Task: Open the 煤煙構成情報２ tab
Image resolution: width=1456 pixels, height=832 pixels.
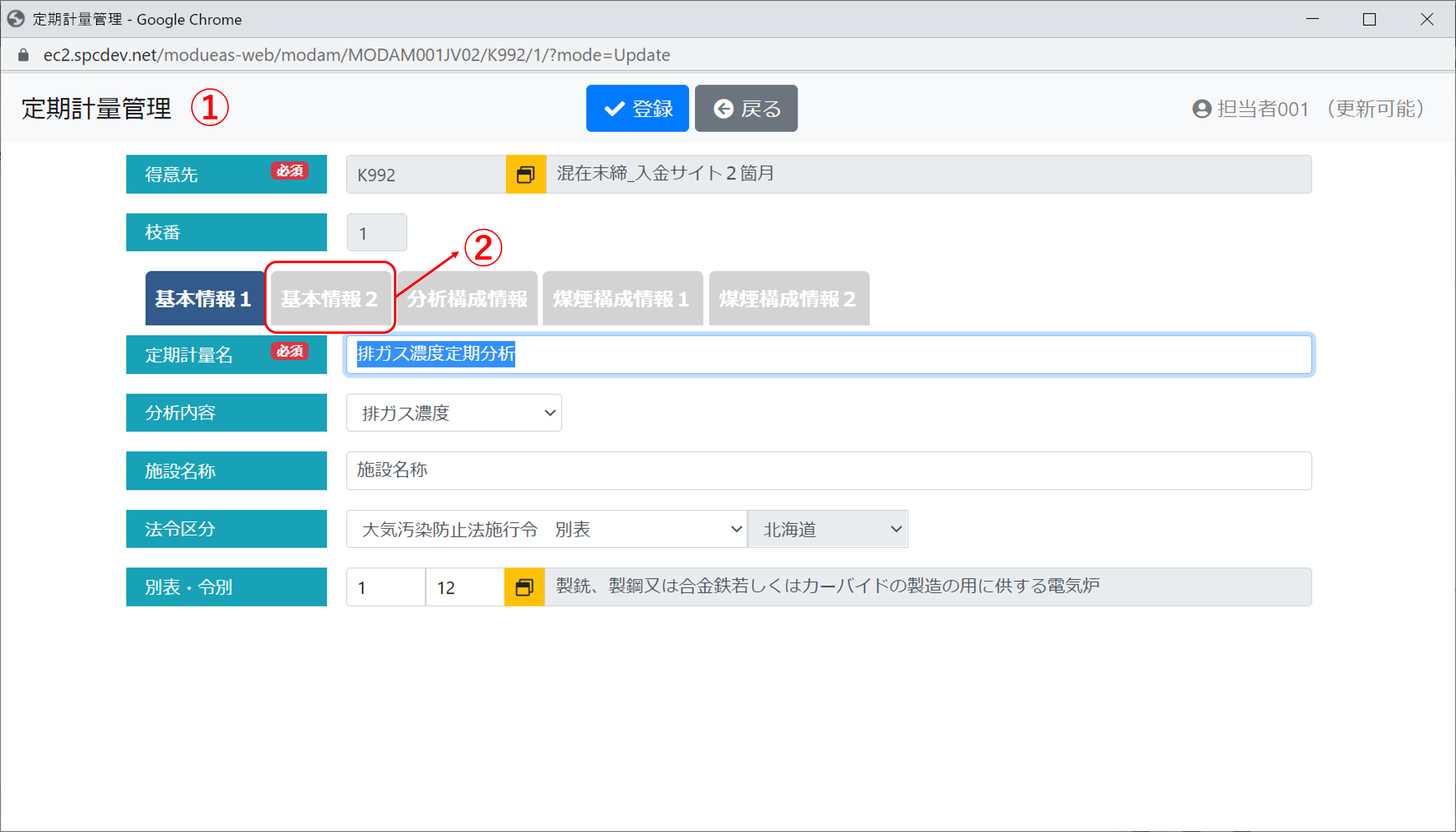Action: click(789, 299)
